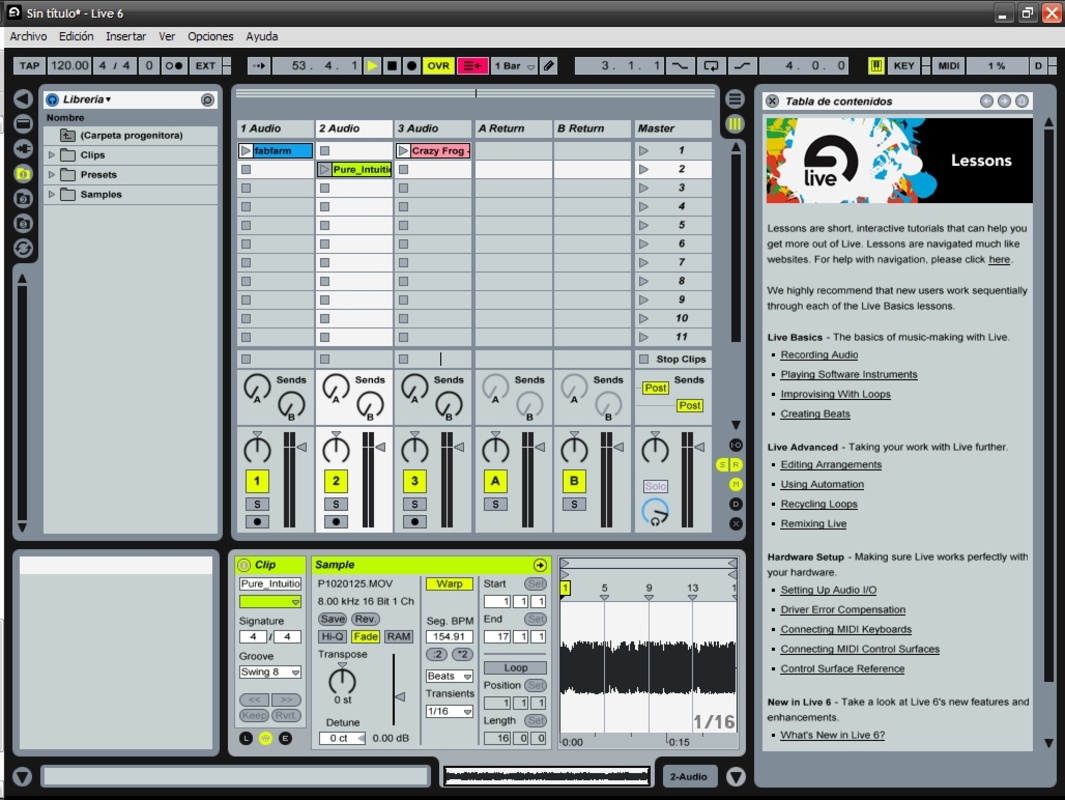The width and height of the screenshot is (1065, 800).
Task: Click the tempo field 120.00
Action: tap(70, 66)
